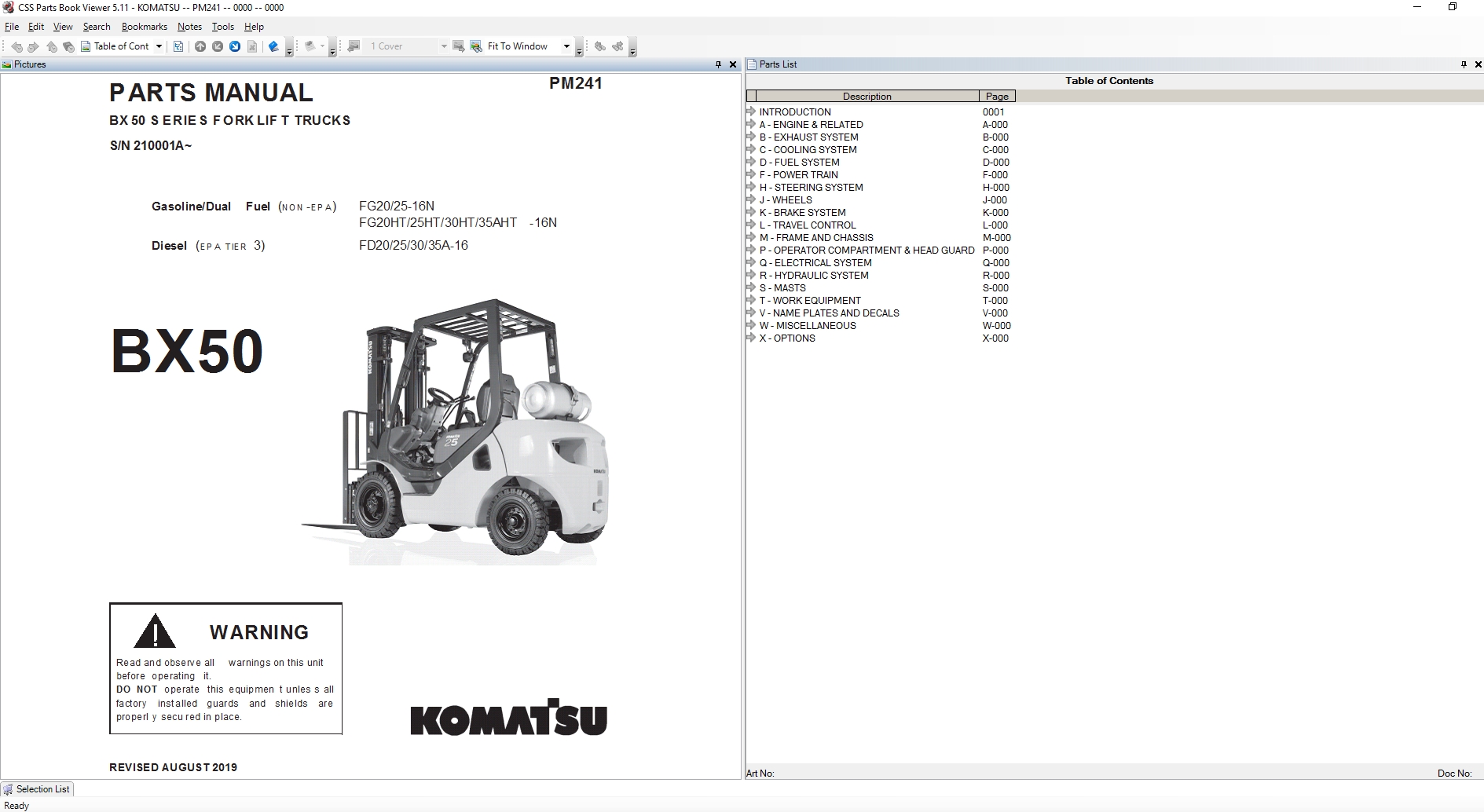Close the Pictures panel
The height and width of the screenshot is (812, 1484).
click(733, 64)
